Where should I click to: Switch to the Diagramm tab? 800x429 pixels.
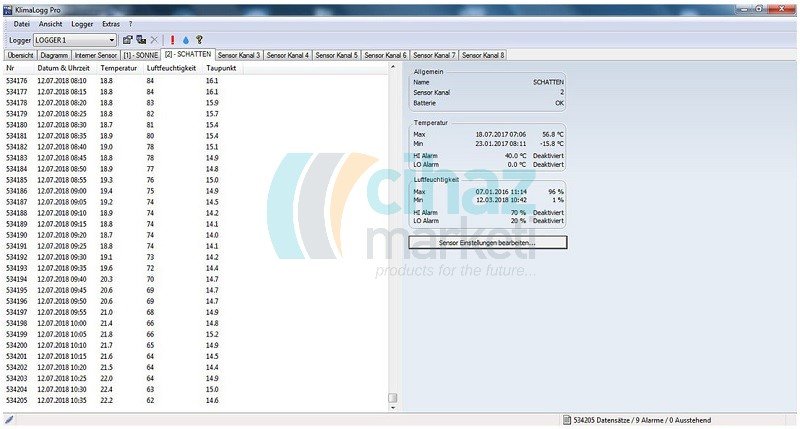pyautogui.click(x=54, y=55)
